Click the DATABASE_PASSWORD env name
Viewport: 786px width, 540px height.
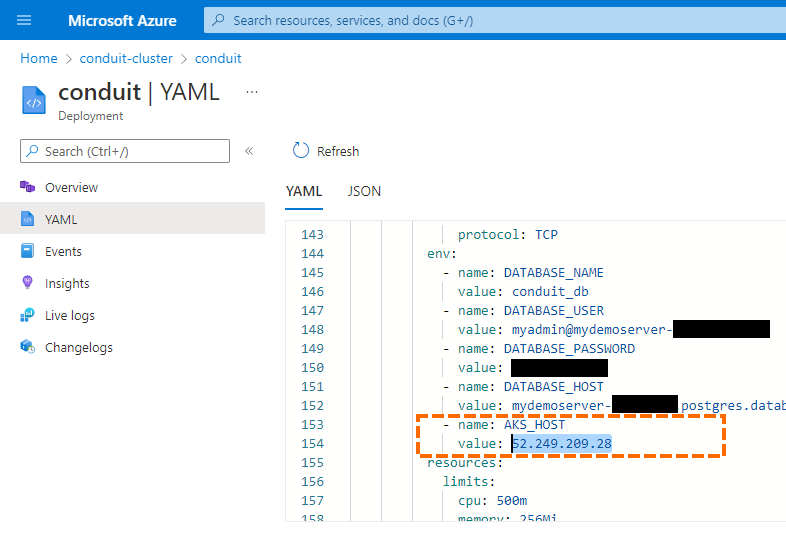(x=569, y=348)
